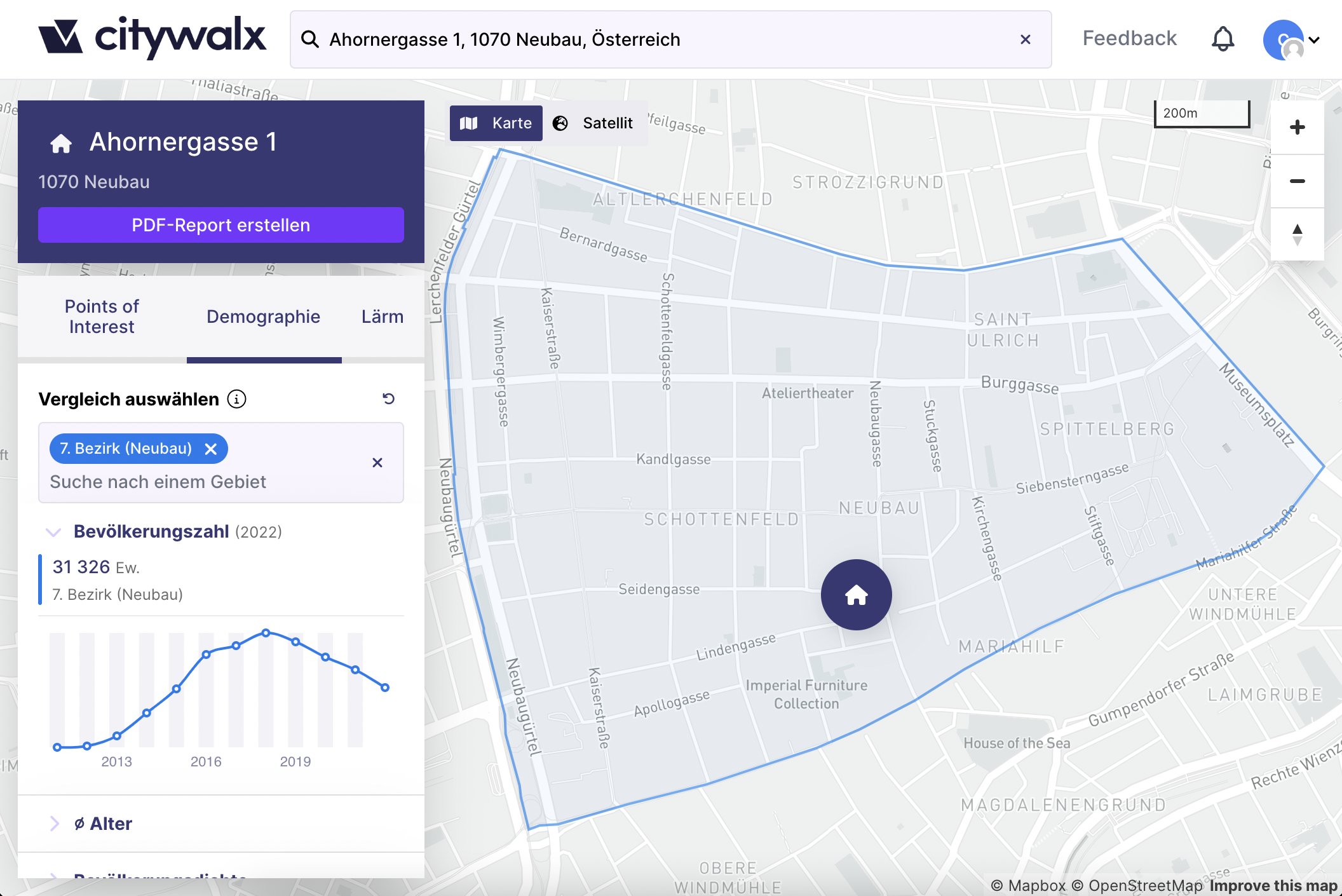Screen dimensions: 1342x896
Task: Select the Demographie tab
Action: click(264, 316)
